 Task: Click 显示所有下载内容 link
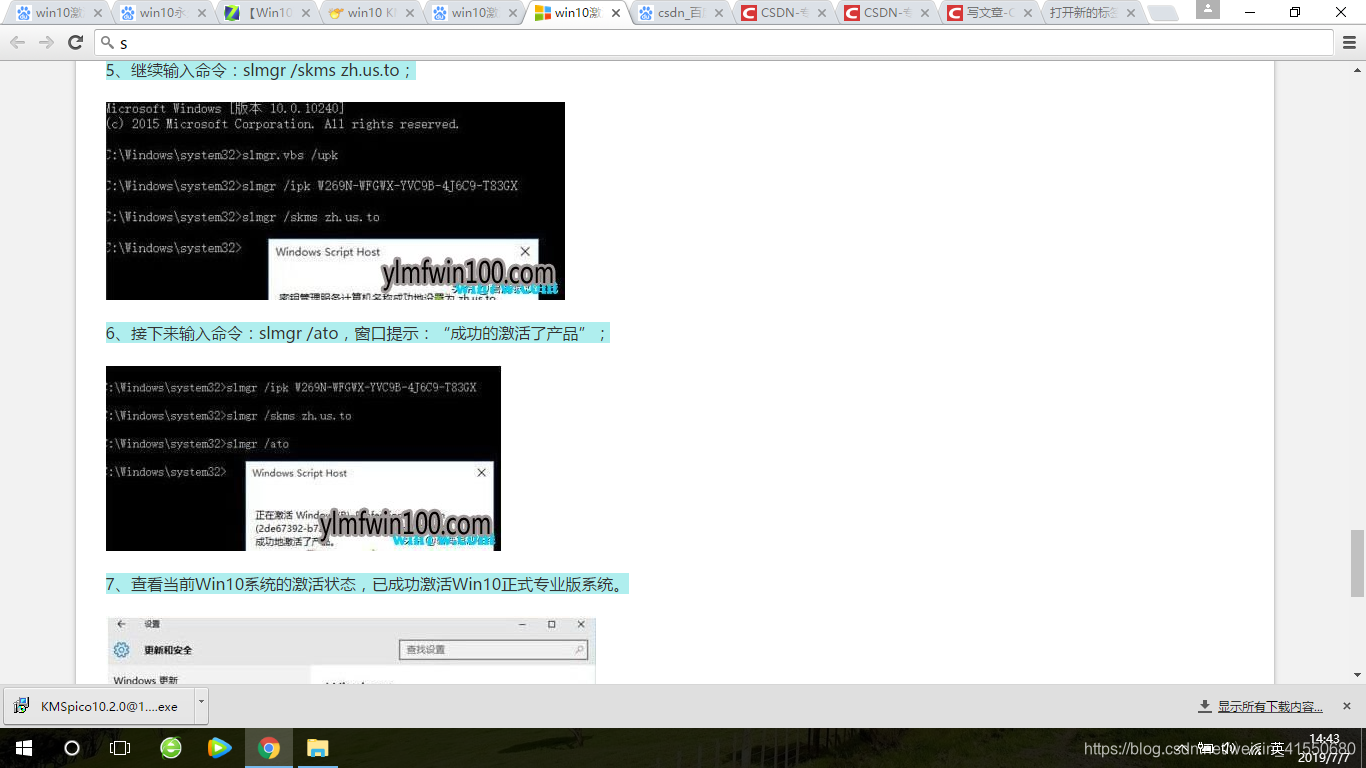(1269, 707)
